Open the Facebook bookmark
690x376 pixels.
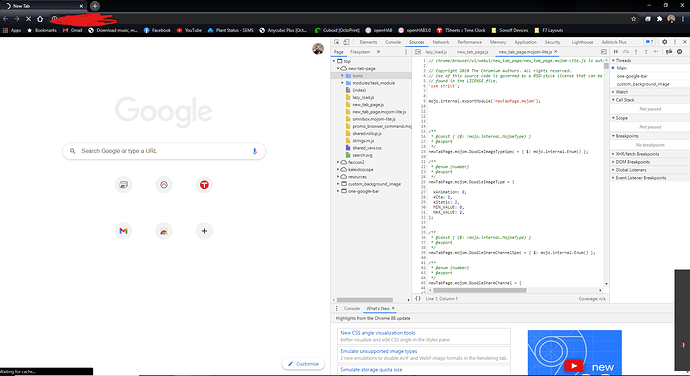[x=157, y=30]
